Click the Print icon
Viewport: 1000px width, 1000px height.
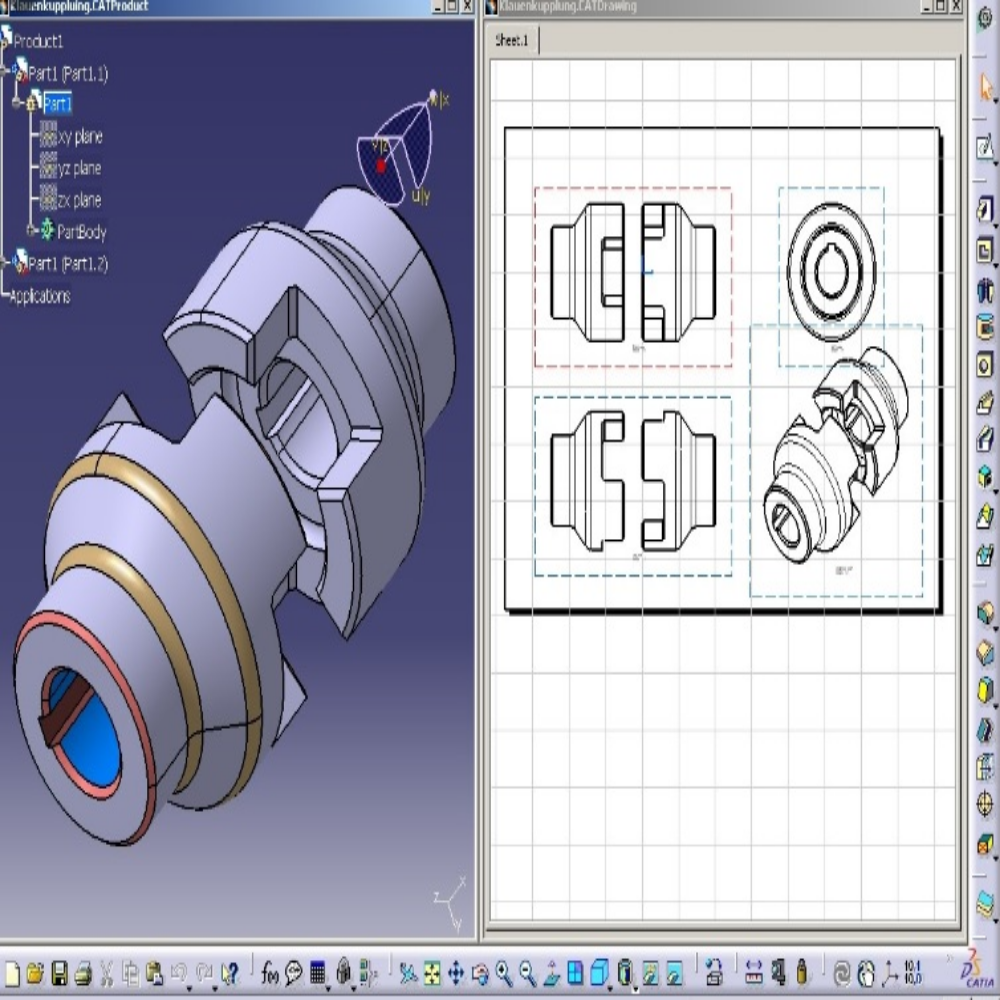click(x=83, y=972)
